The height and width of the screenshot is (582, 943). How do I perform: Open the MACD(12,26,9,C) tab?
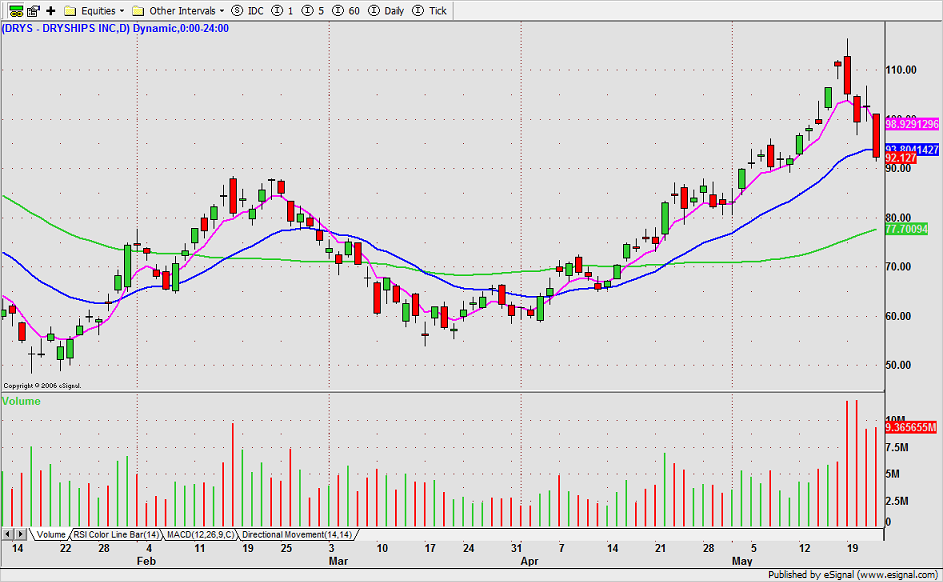[x=200, y=535]
